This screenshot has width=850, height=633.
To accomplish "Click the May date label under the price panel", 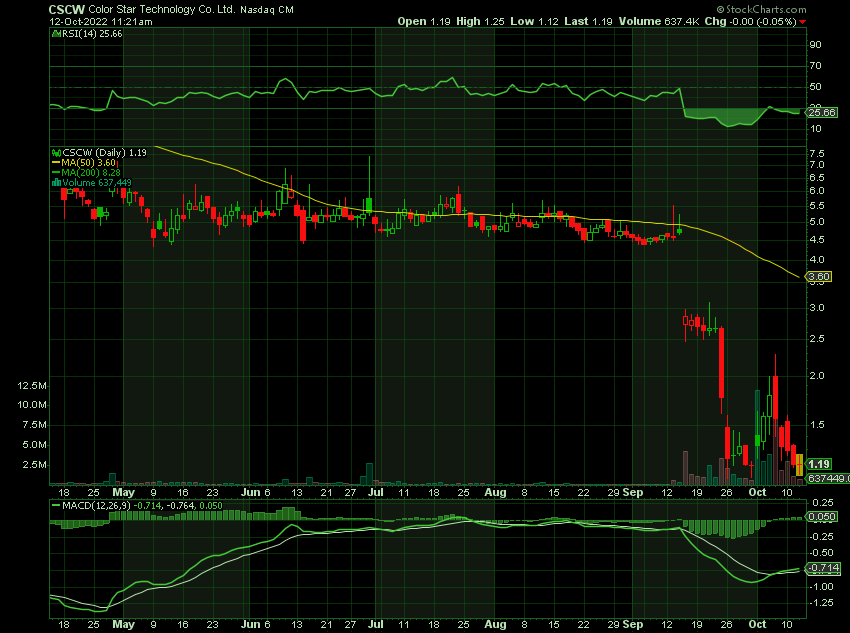I will [123, 492].
